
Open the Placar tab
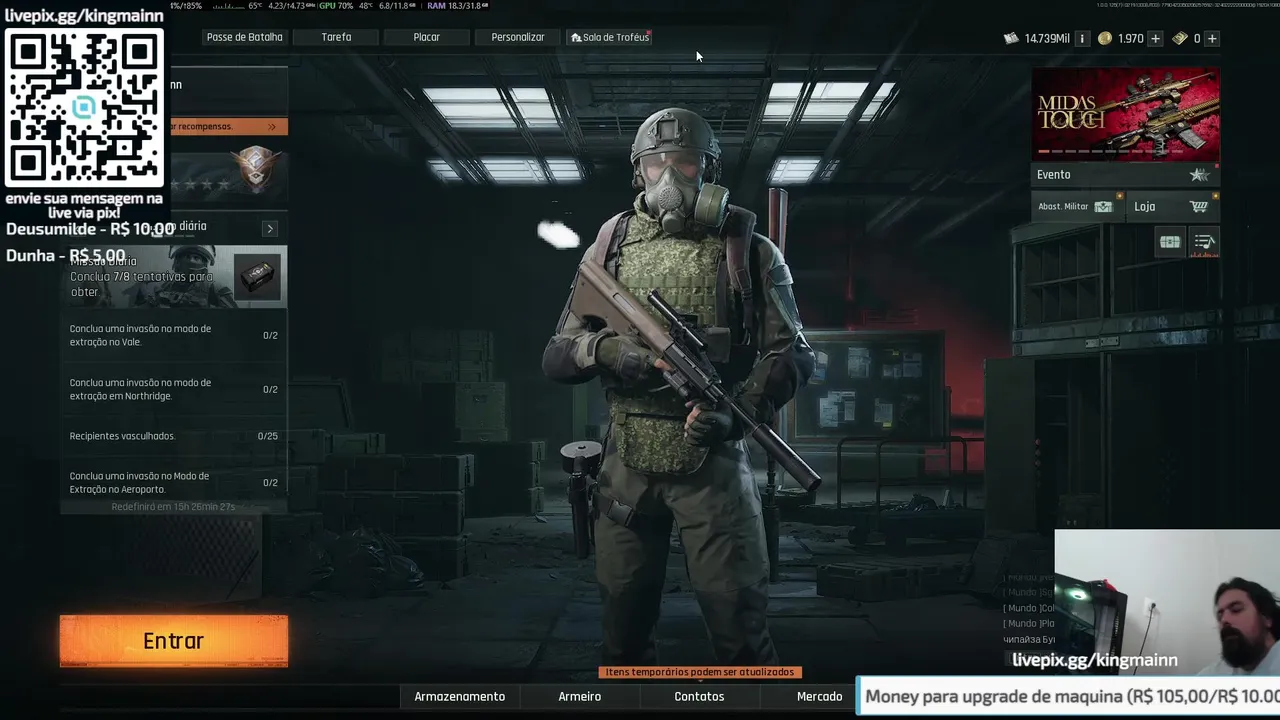click(x=427, y=37)
